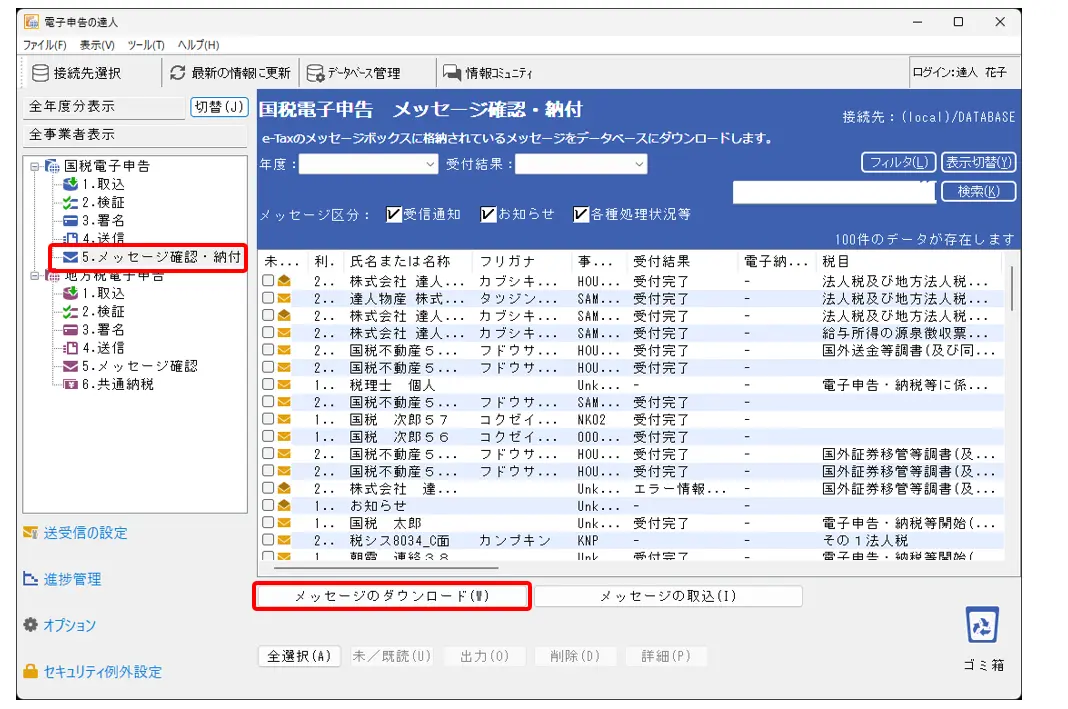1068x709 pixels.
Task: Open the 情報コミュニティ icon
Action: (x=451, y=73)
